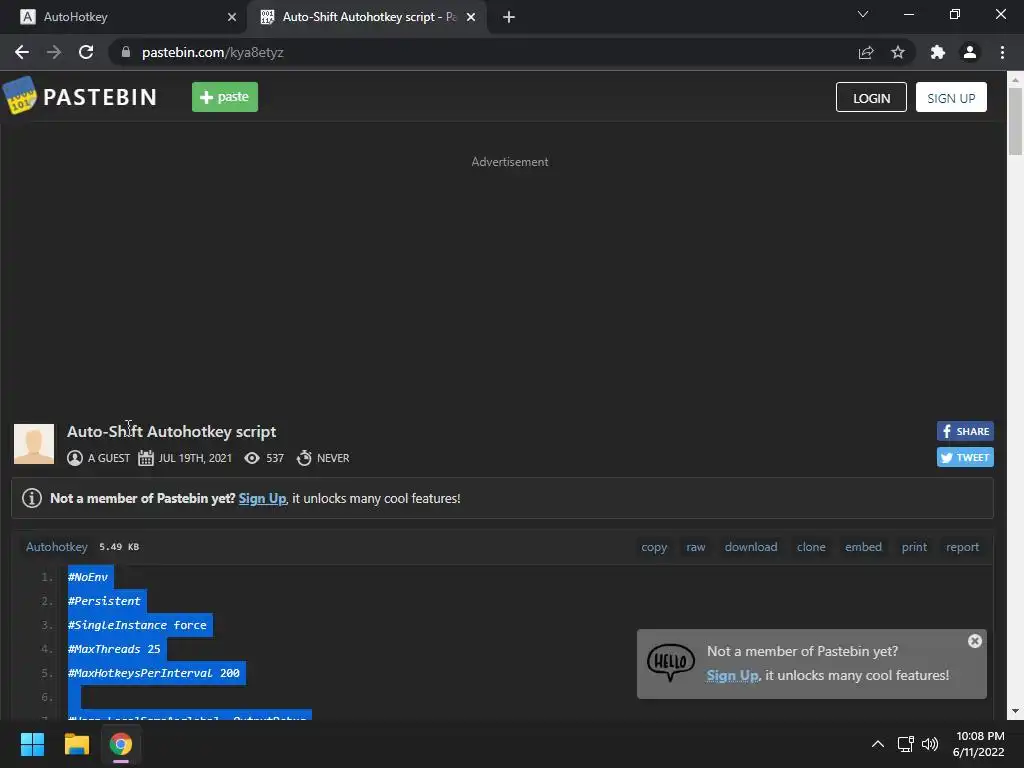
Task: Click the A GUEST user icon
Action: coord(75,458)
